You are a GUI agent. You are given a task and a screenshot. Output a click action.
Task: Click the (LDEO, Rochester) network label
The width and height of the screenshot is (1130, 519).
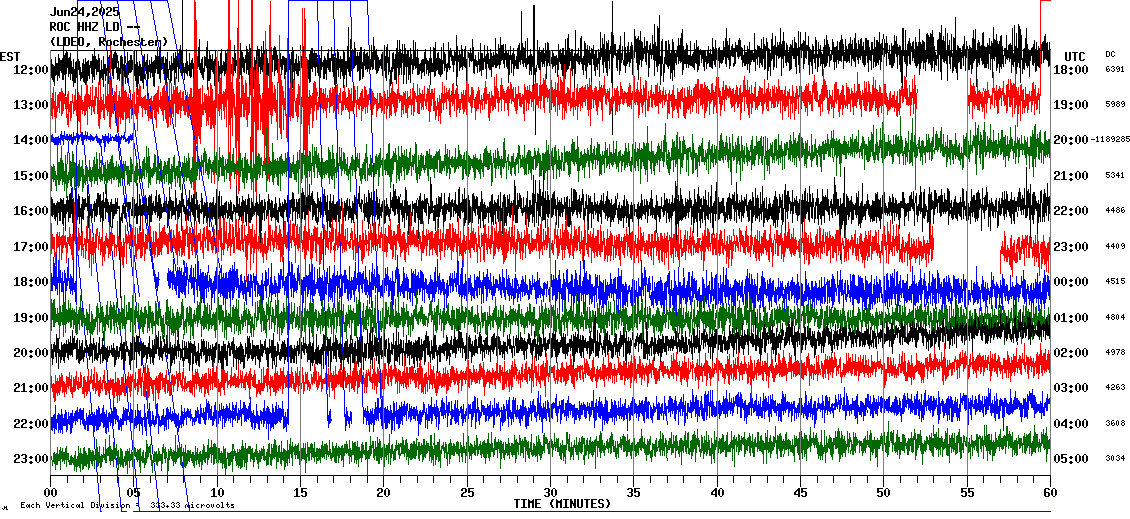(x=108, y=42)
